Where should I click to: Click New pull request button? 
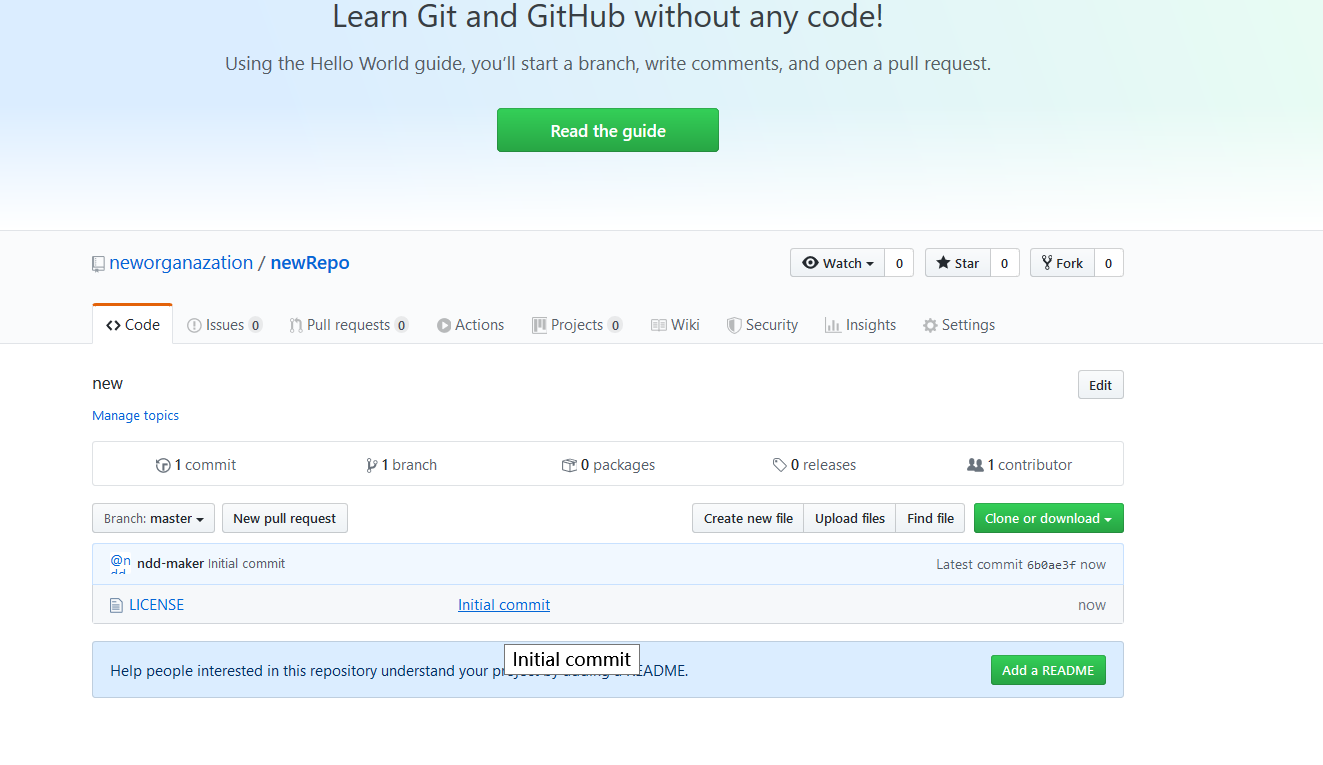pyautogui.click(x=285, y=518)
